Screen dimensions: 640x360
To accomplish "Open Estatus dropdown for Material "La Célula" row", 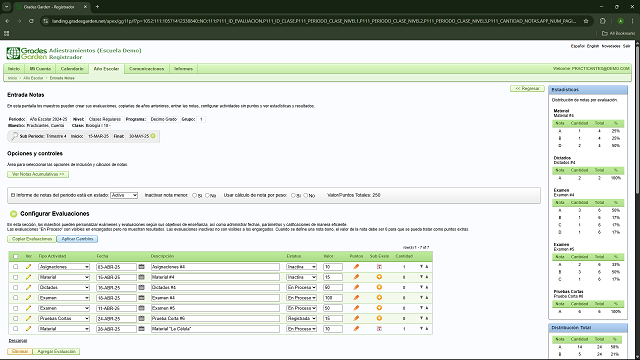I will click(301, 329).
